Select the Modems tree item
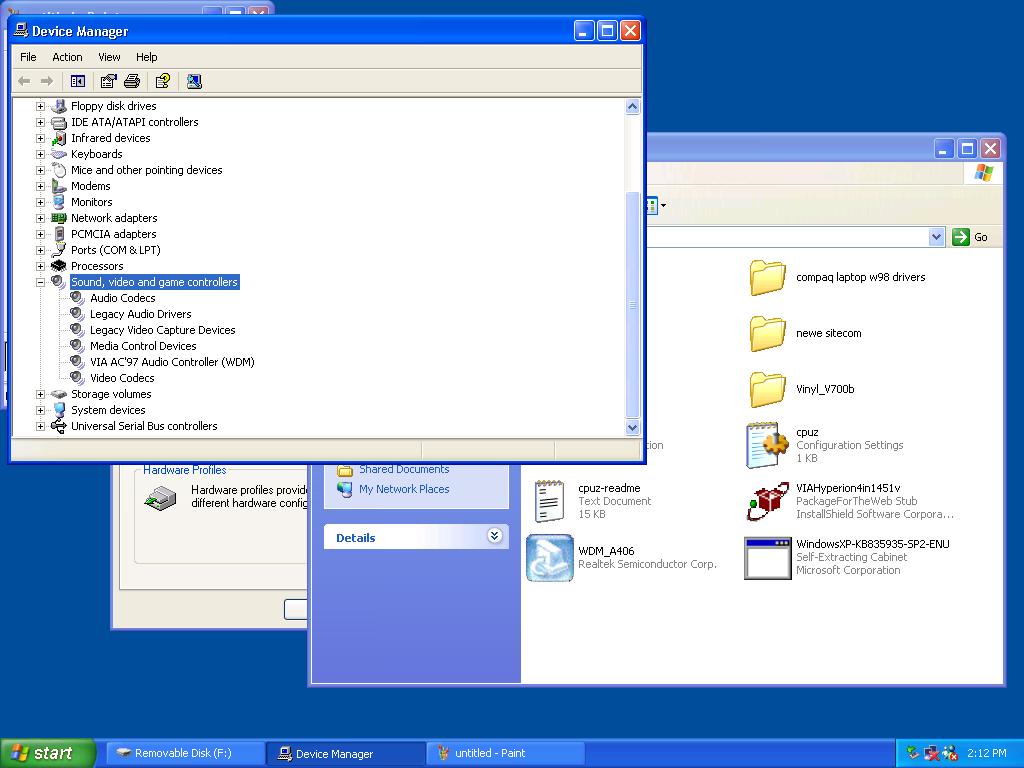The width and height of the screenshot is (1024, 768). pyautogui.click(x=91, y=186)
